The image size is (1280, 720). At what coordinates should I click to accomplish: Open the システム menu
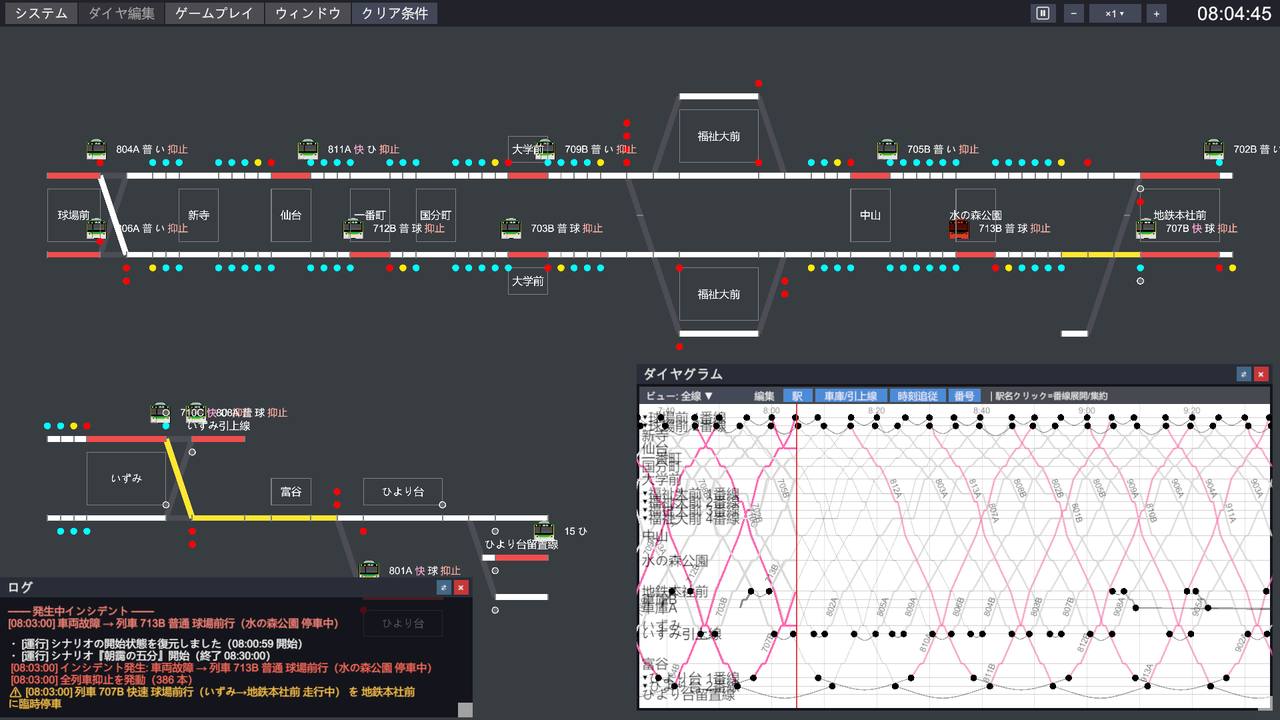(41, 13)
